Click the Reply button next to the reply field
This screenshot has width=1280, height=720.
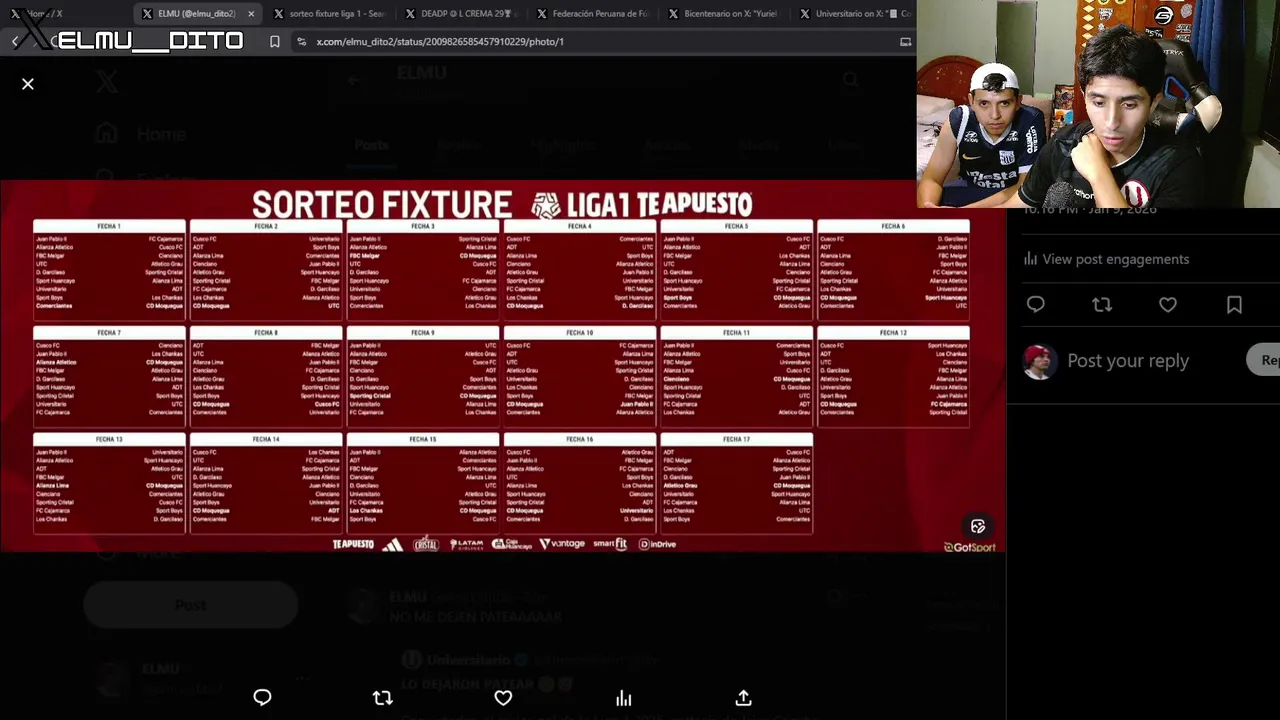(1265, 360)
